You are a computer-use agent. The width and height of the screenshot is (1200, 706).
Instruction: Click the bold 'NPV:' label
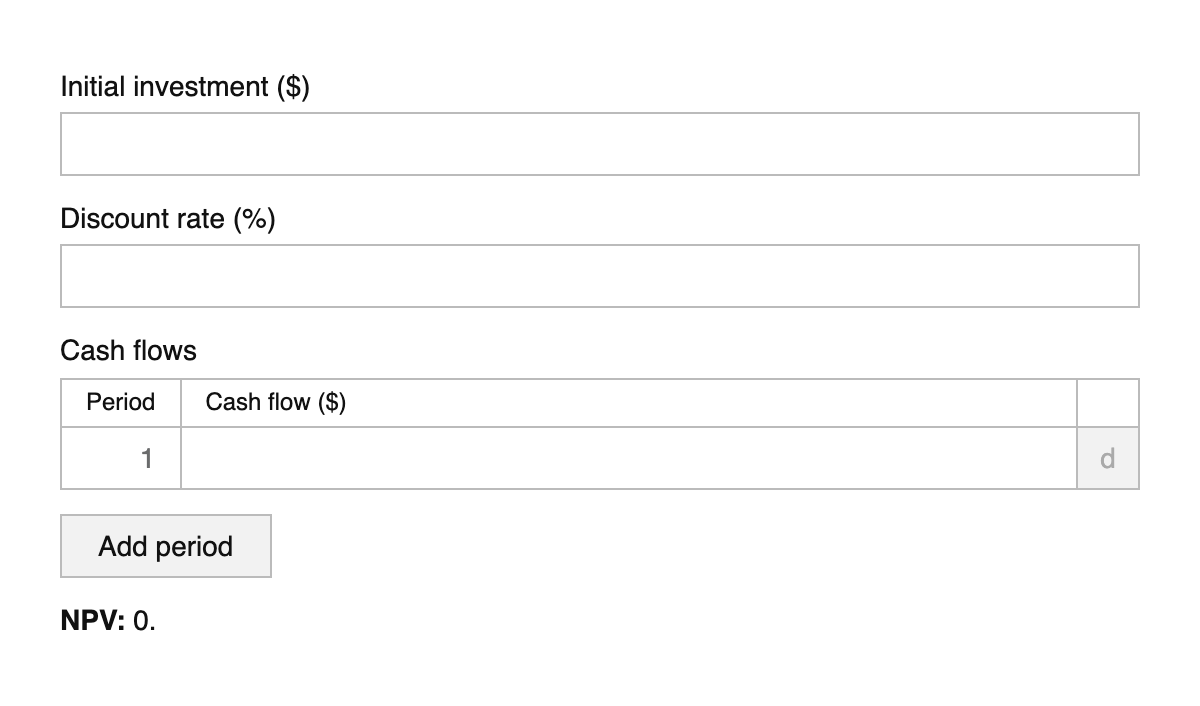93,621
